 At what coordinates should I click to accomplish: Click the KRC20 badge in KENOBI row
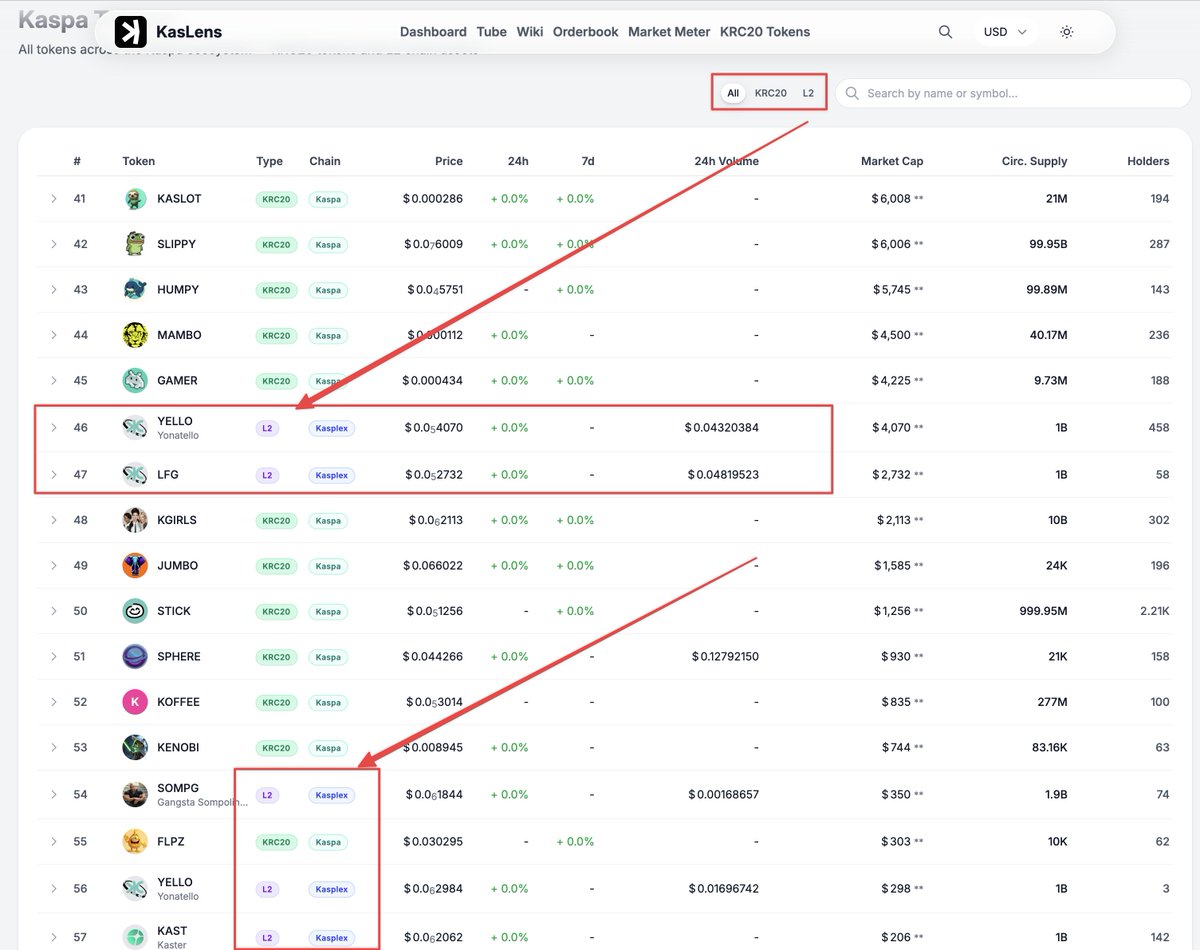(276, 748)
